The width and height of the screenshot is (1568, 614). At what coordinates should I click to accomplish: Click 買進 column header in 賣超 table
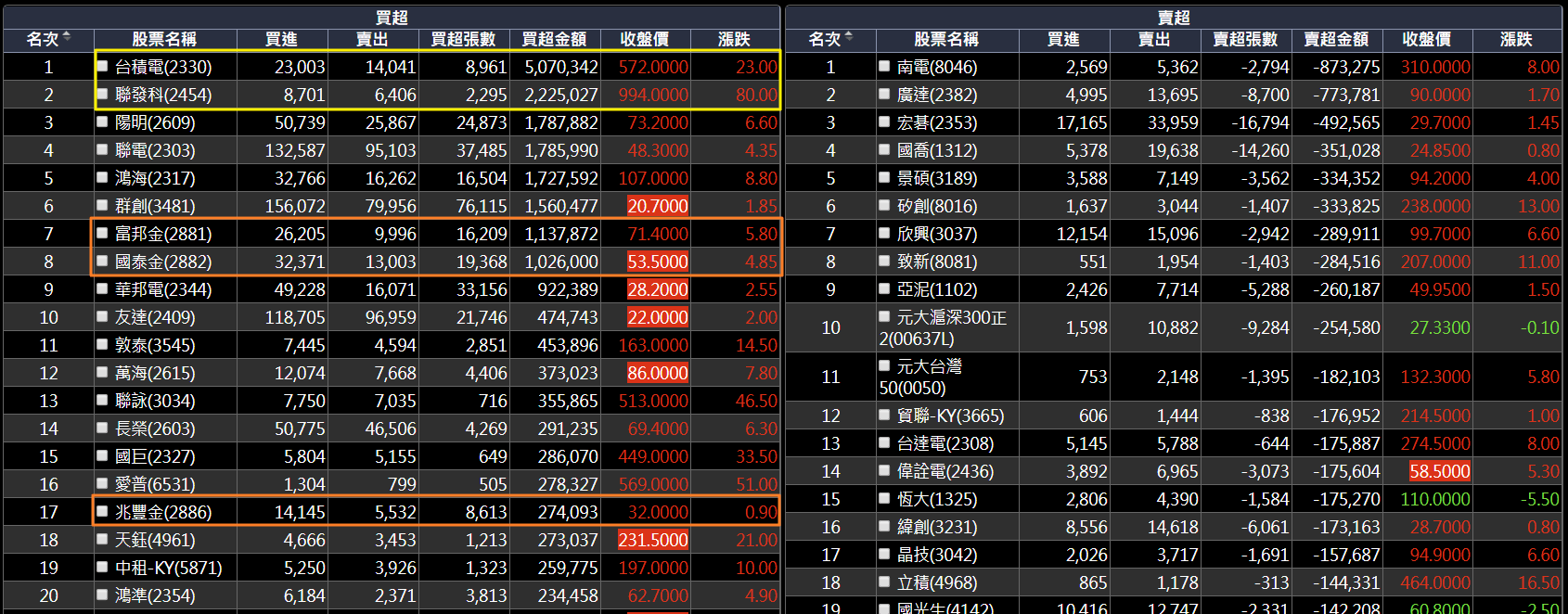(1063, 39)
